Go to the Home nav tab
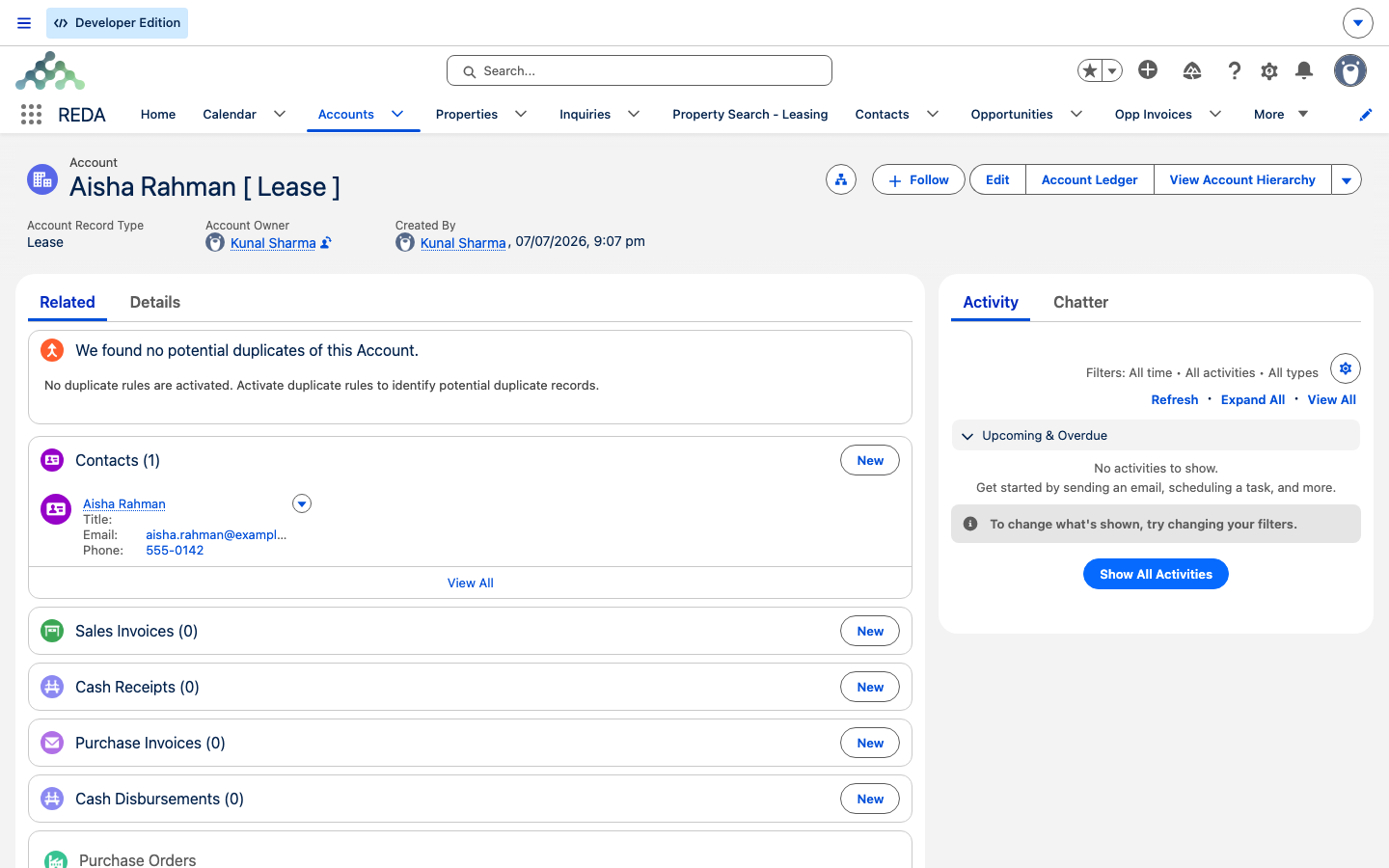1389x868 pixels. (x=158, y=114)
